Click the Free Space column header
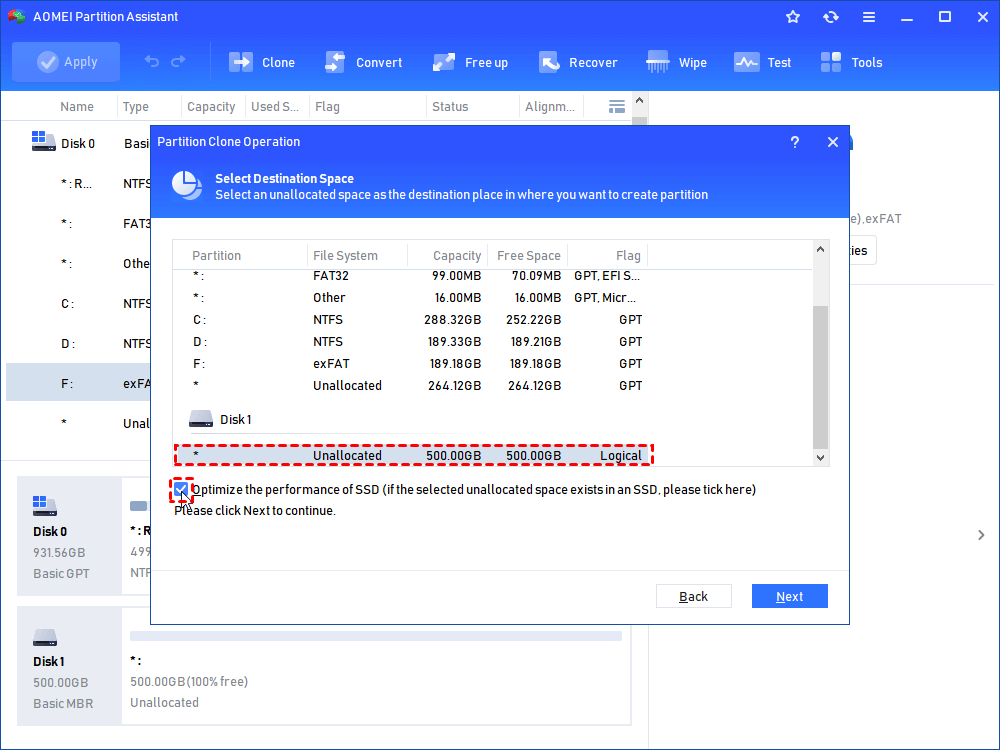Viewport: 1000px width, 750px height. point(529,256)
